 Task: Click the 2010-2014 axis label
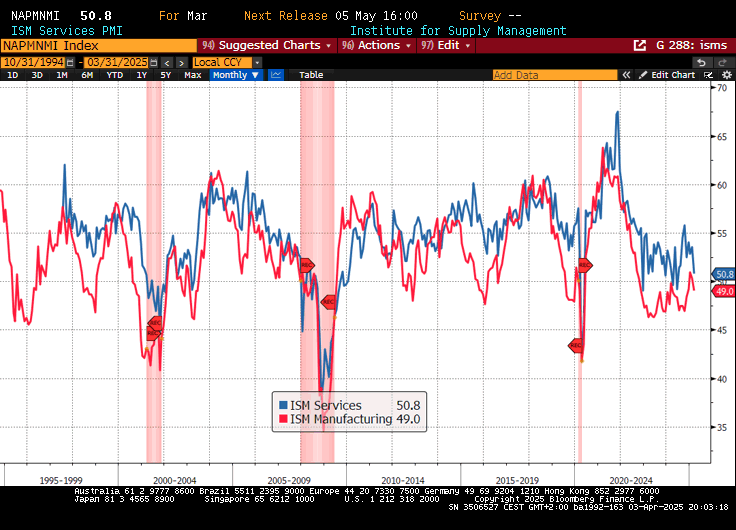tap(403, 480)
